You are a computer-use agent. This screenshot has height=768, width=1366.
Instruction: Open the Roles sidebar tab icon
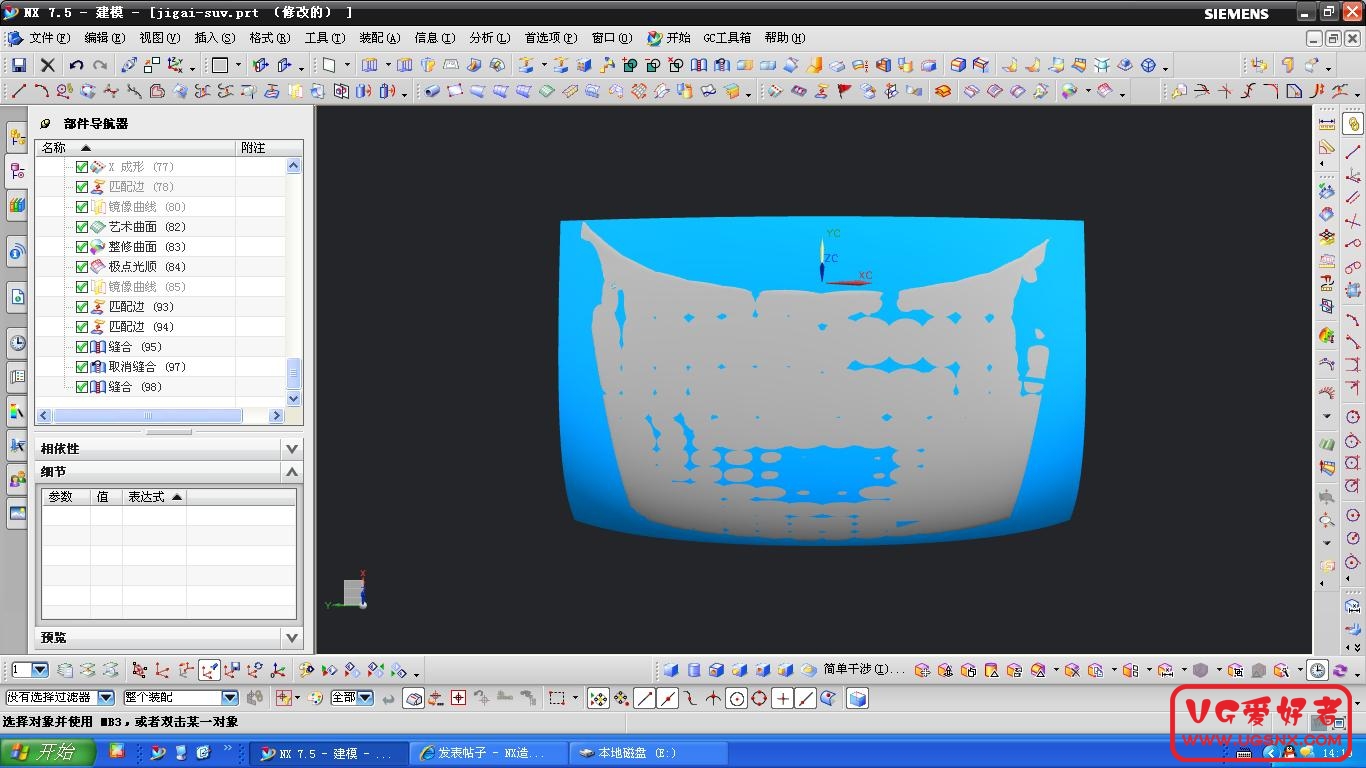[x=17, y=479]
